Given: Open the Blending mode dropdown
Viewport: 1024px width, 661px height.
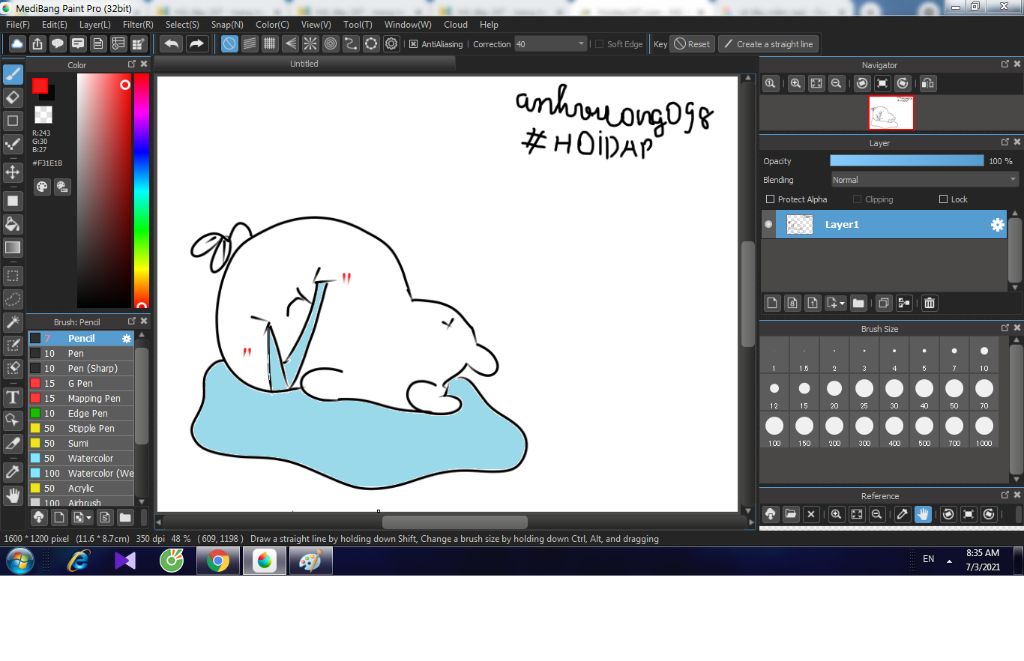Looking at the screenshot, I should (x=924, y=180).
